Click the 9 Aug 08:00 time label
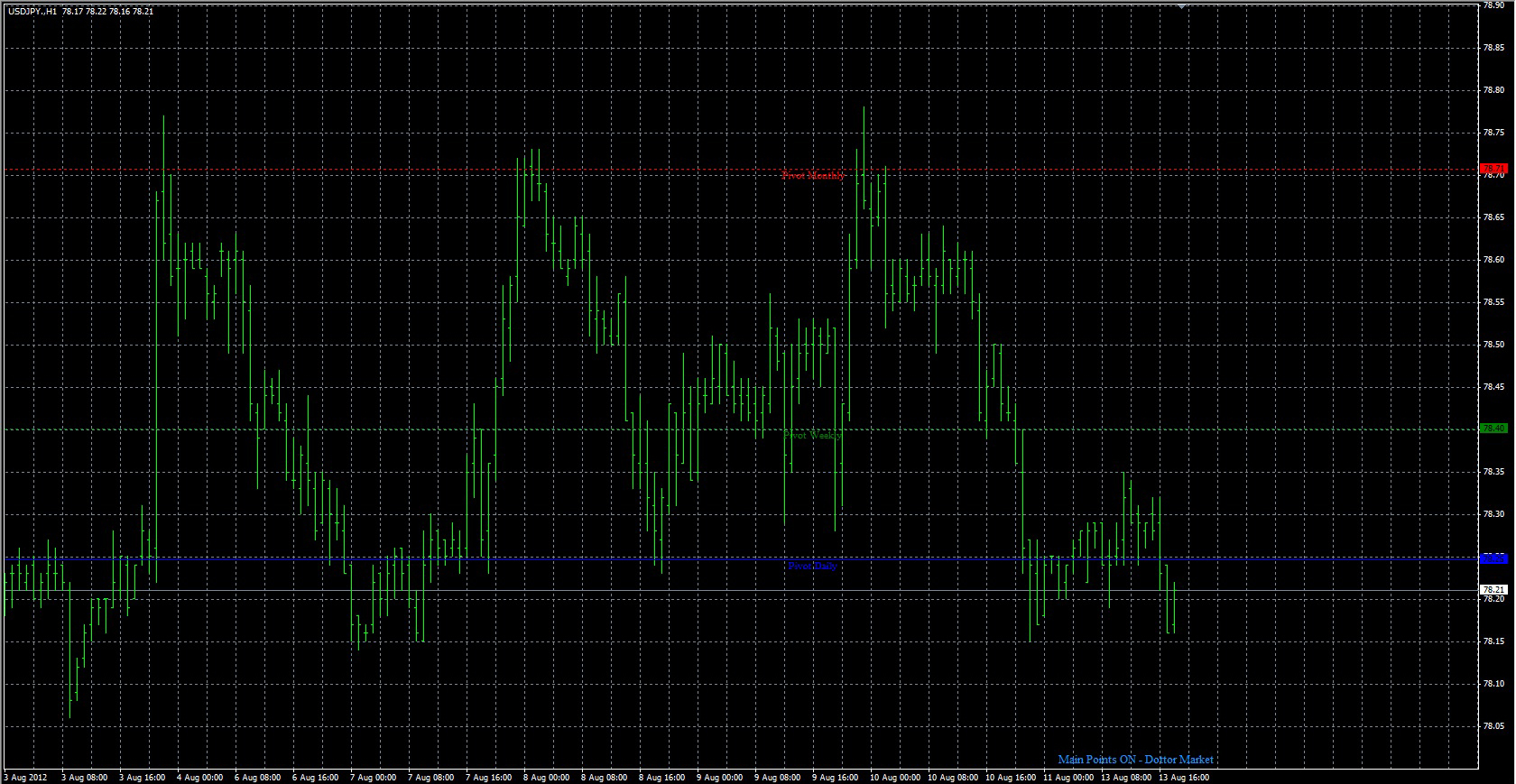The width and height of the screenshot is (1516, 784). (778, 778)
